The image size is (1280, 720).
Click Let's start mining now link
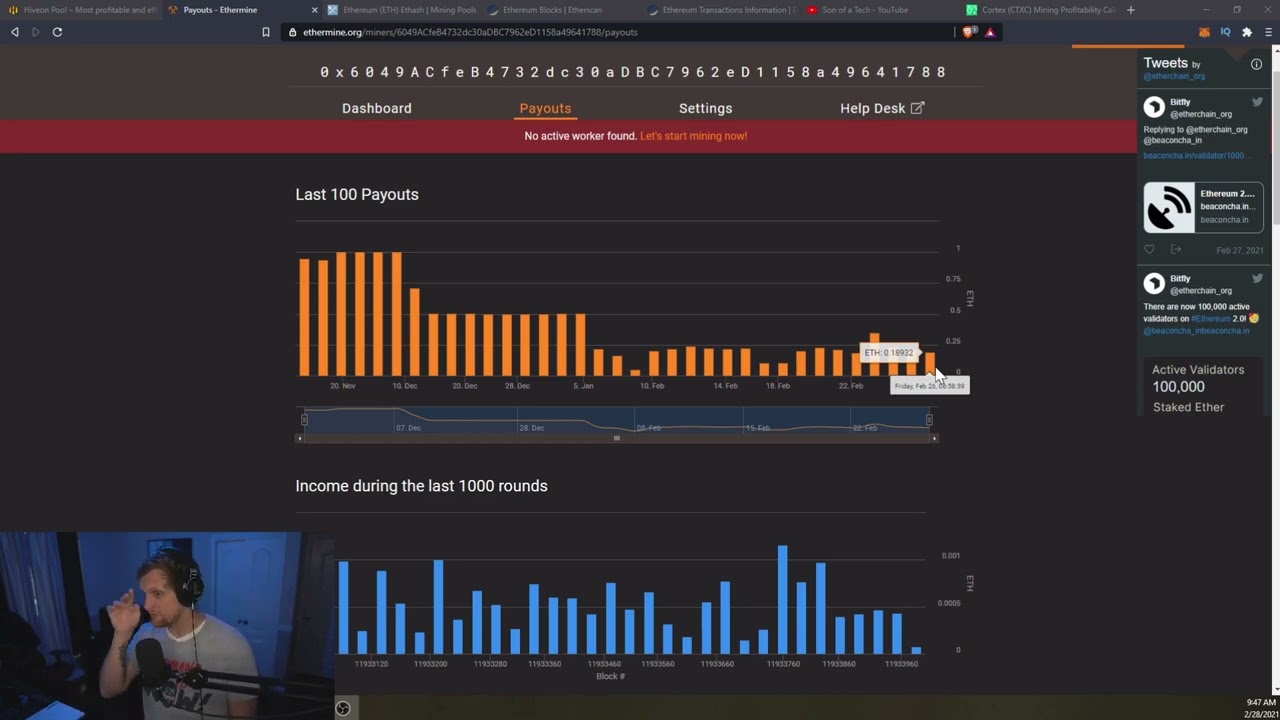[693, 136]
